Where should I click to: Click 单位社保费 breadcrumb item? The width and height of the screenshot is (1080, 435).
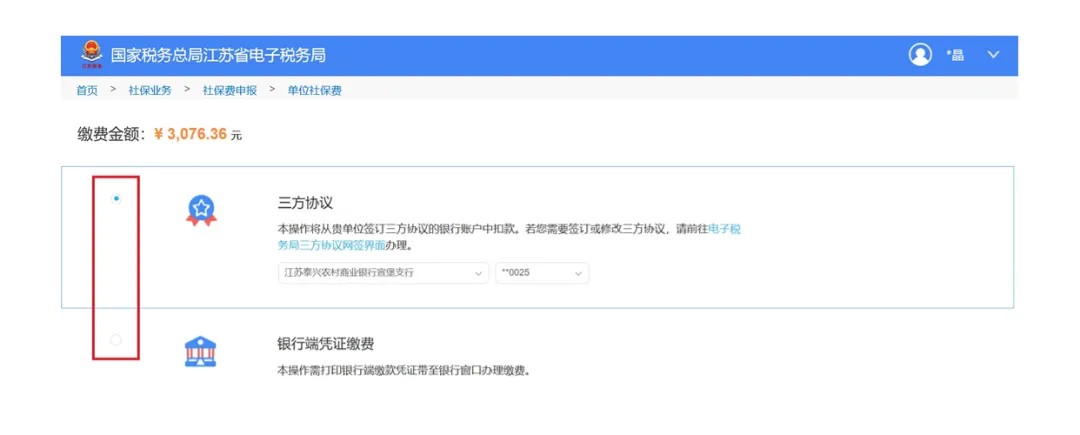pyautogui.click(x=314, y=90)
